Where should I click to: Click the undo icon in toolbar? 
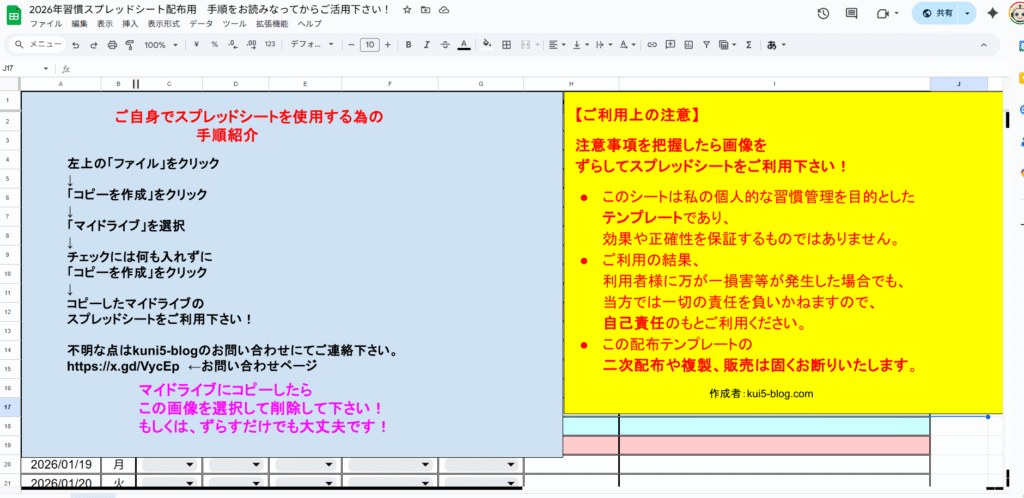[76, 45]
